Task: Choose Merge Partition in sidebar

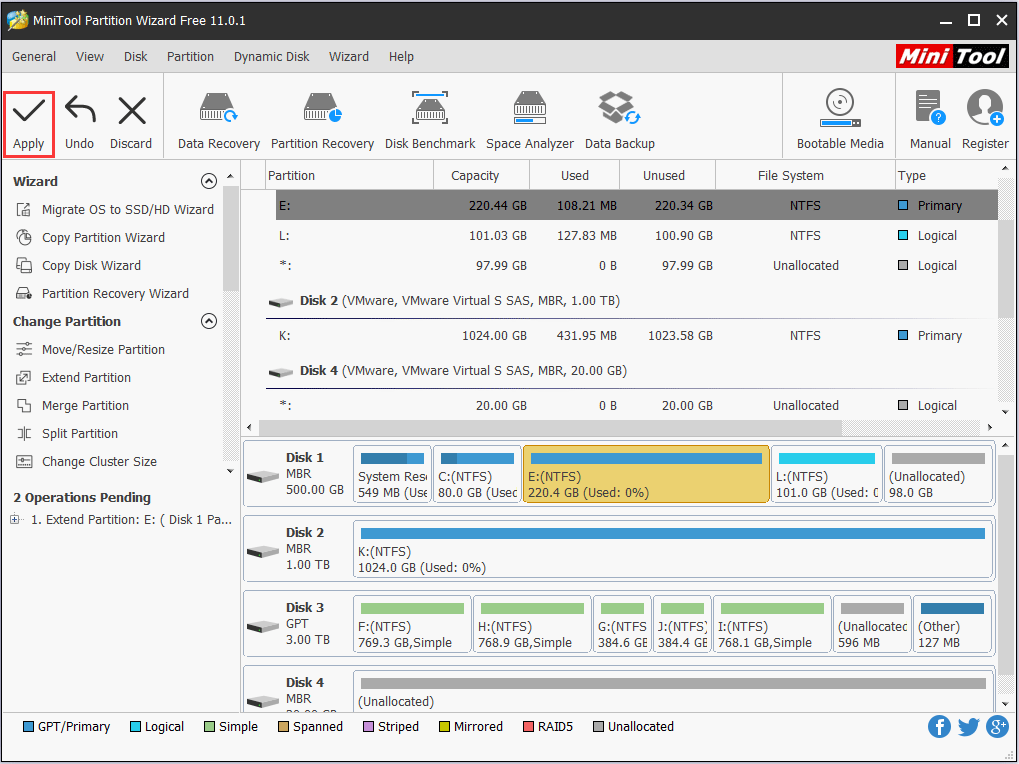Action: (72, 405)
